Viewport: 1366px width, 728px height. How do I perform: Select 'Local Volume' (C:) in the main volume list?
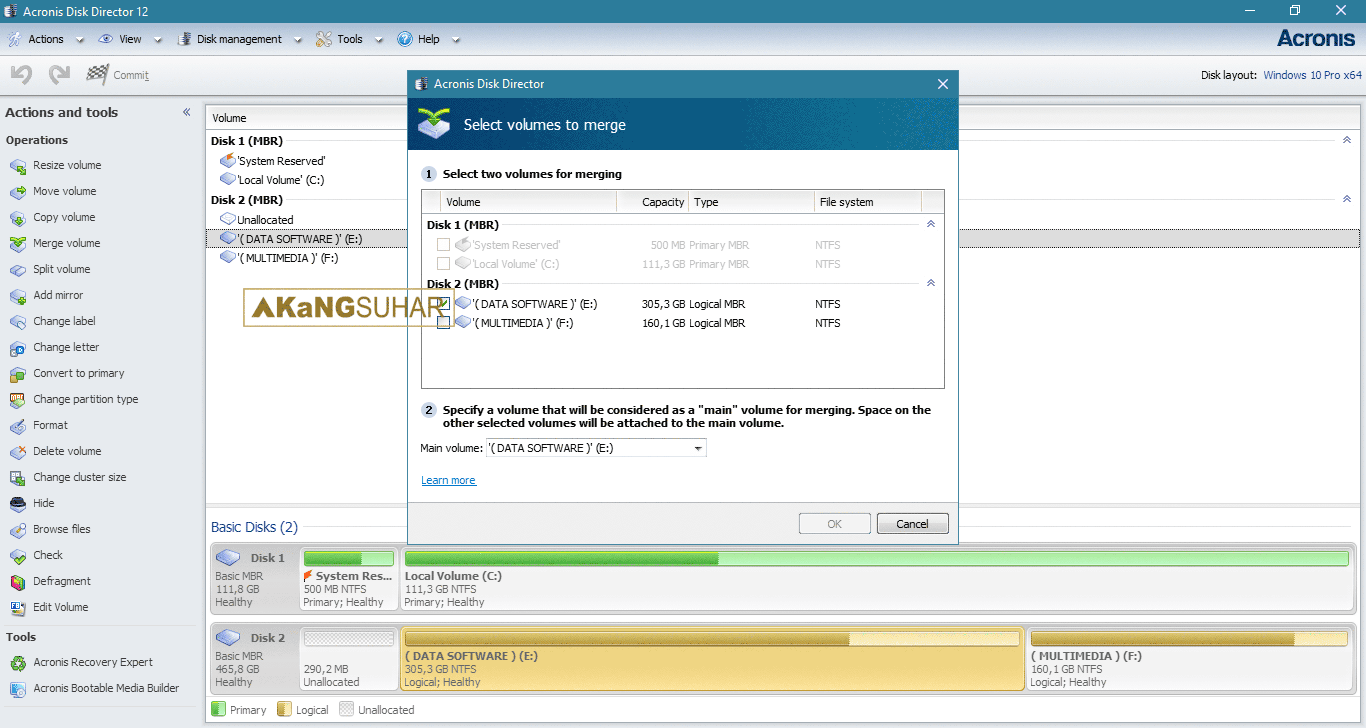[x=271, y=180]
